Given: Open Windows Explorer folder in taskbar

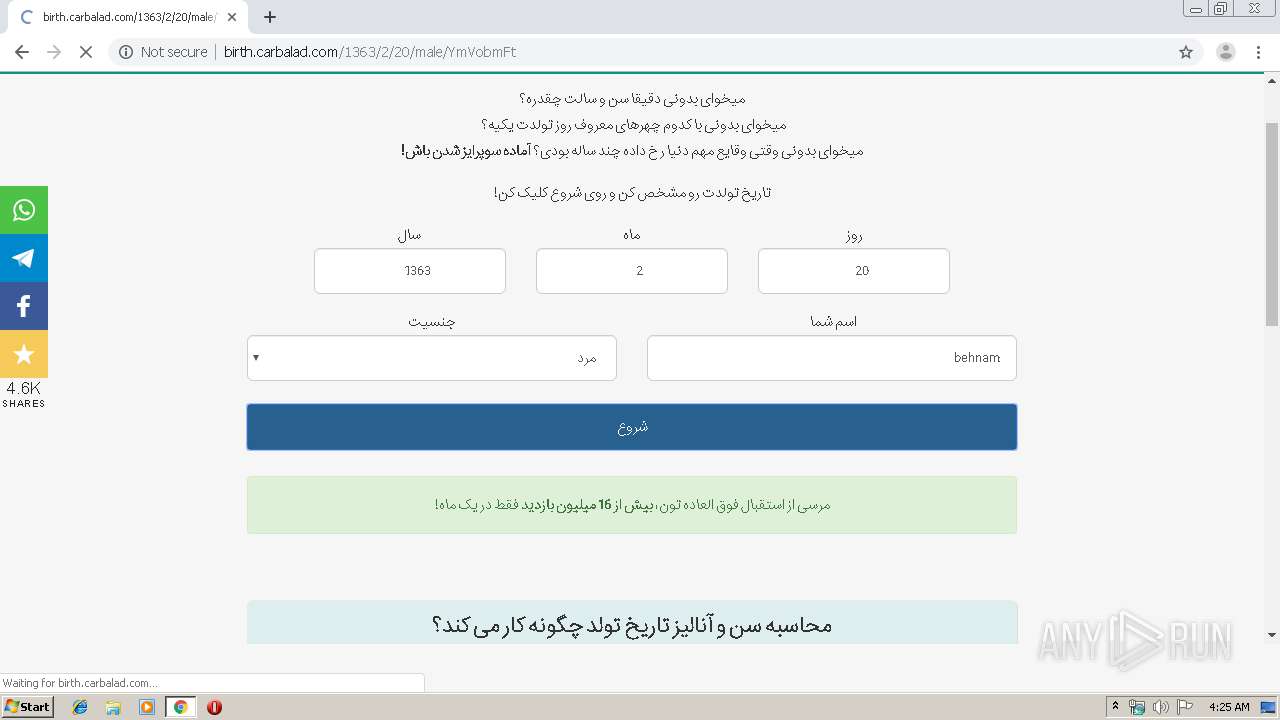Looking at the screenshot, I should click(113, 707).
